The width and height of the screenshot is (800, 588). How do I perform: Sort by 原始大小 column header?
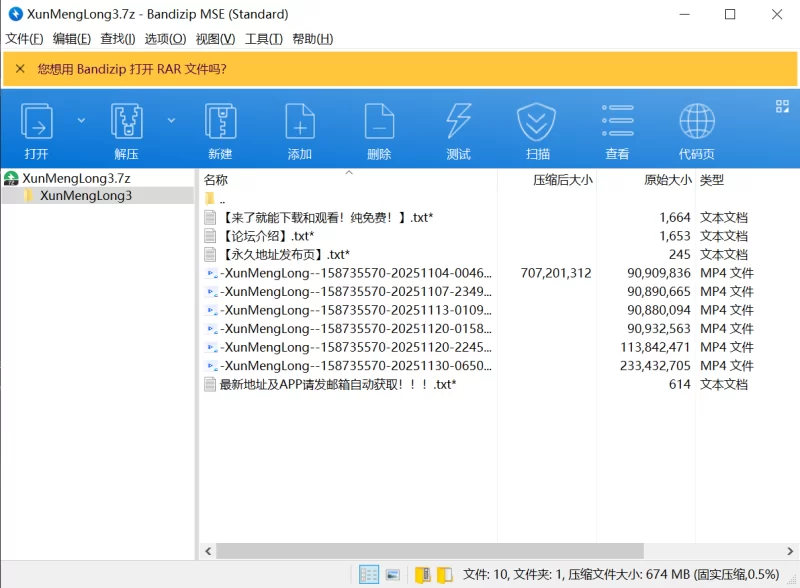point(645,180)
